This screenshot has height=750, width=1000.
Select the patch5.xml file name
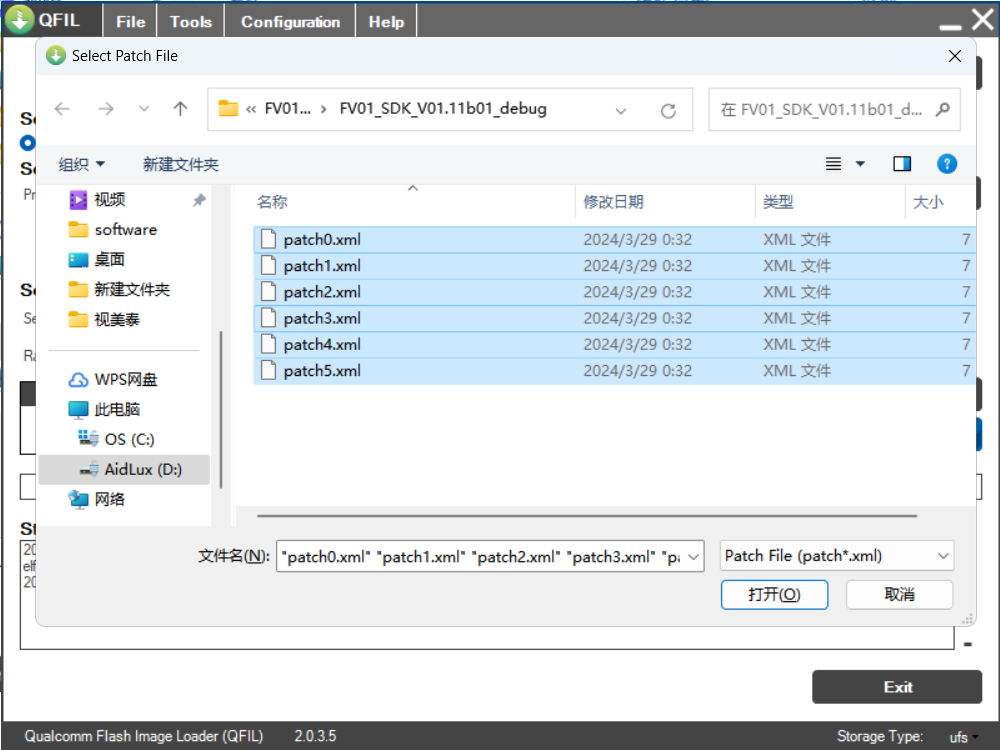(322, 371)
